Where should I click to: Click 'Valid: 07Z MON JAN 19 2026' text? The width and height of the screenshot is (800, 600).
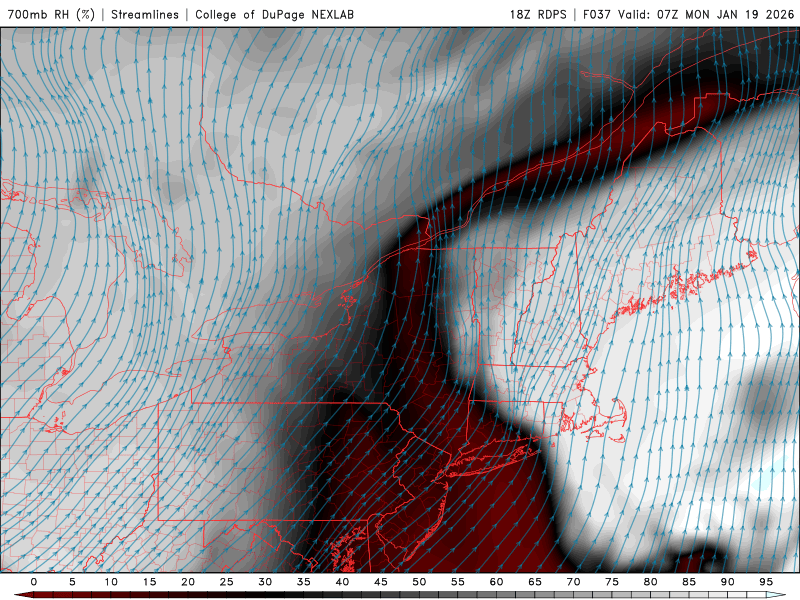[706, 14]
